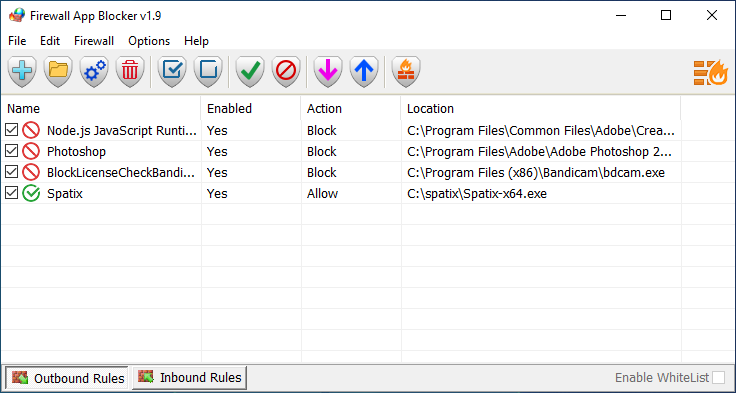Click the Bandicam\bdcam.exe location cell
Screen dimensions: 736x393
pyautogui.click(x=536, y=173)
